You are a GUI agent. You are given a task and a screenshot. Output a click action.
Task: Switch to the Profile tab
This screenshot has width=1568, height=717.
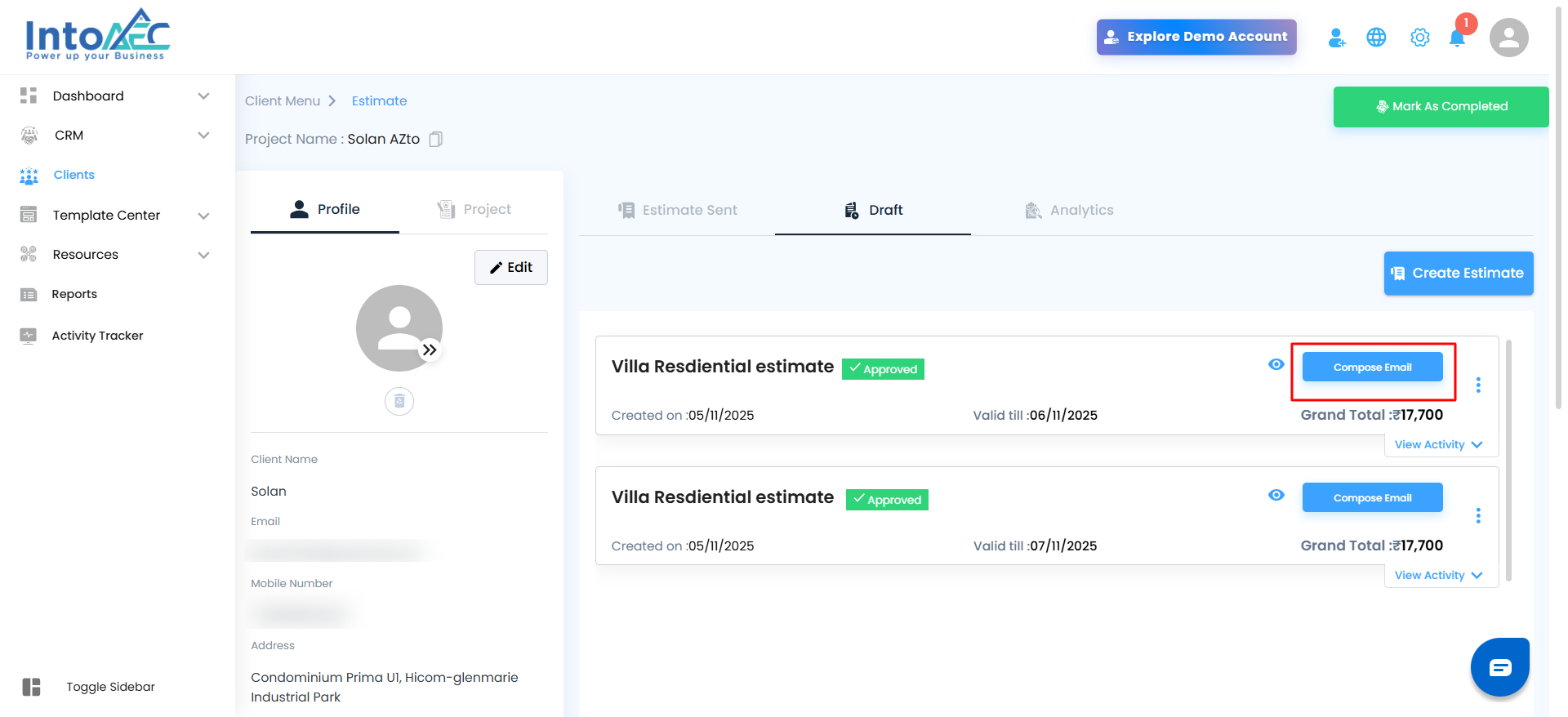325,210
